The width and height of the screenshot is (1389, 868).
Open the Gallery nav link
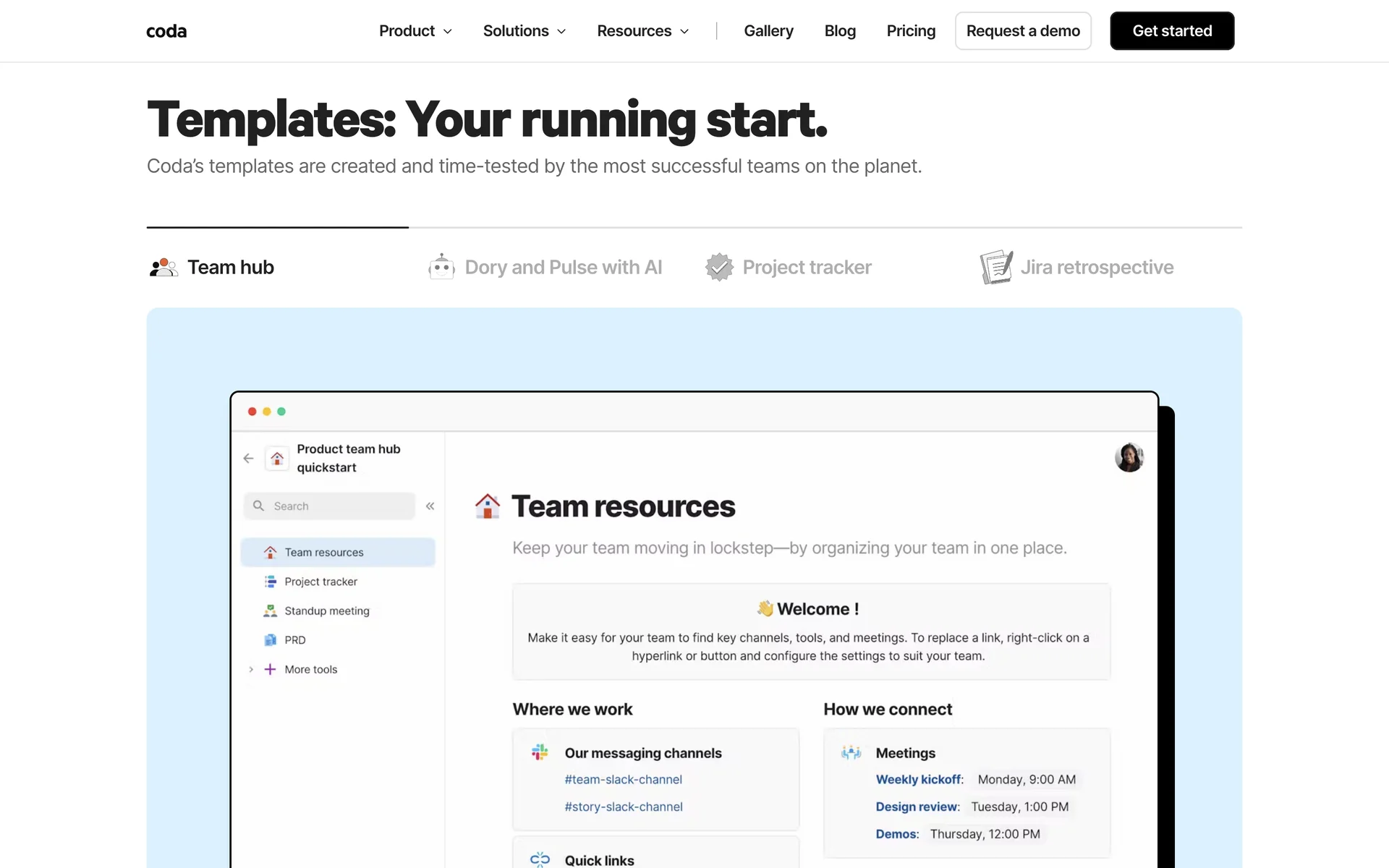(x=768, y=31)
